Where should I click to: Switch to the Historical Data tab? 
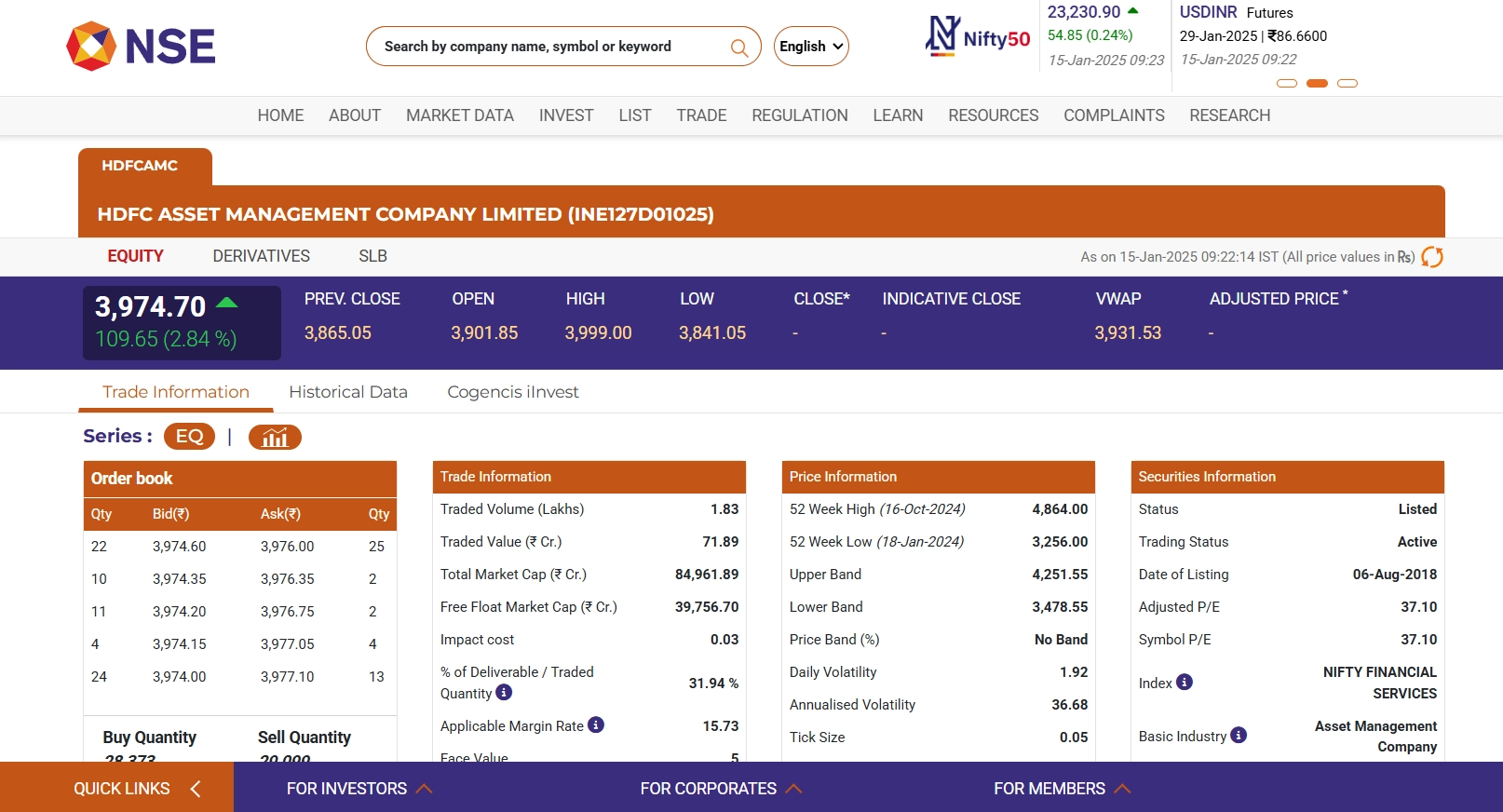pyautogui.click(x=348, y=392)
